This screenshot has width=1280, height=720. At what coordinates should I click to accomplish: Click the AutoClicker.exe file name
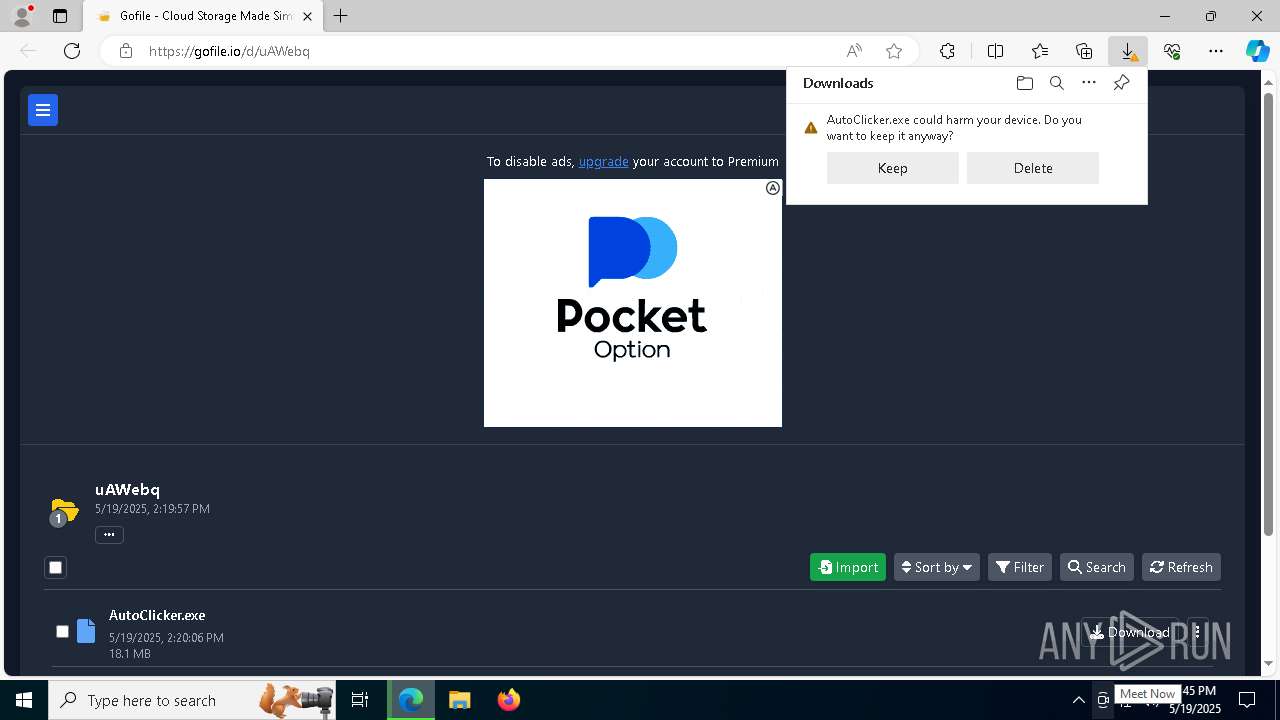[157, 615]
